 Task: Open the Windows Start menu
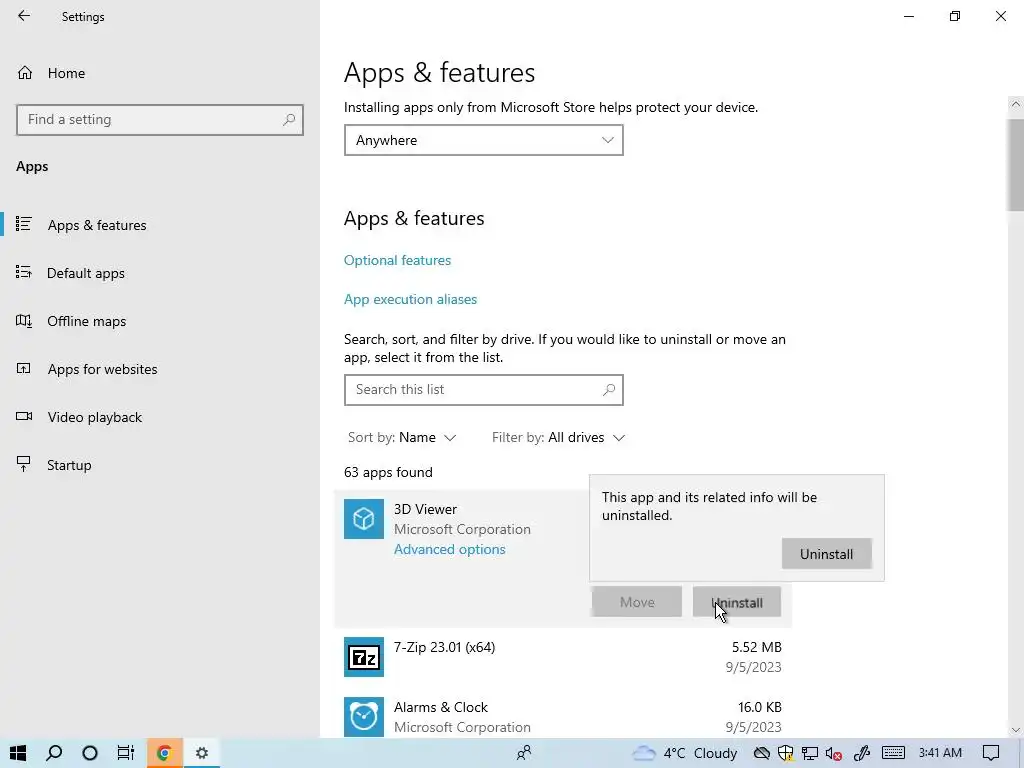(x=18, y=753)
